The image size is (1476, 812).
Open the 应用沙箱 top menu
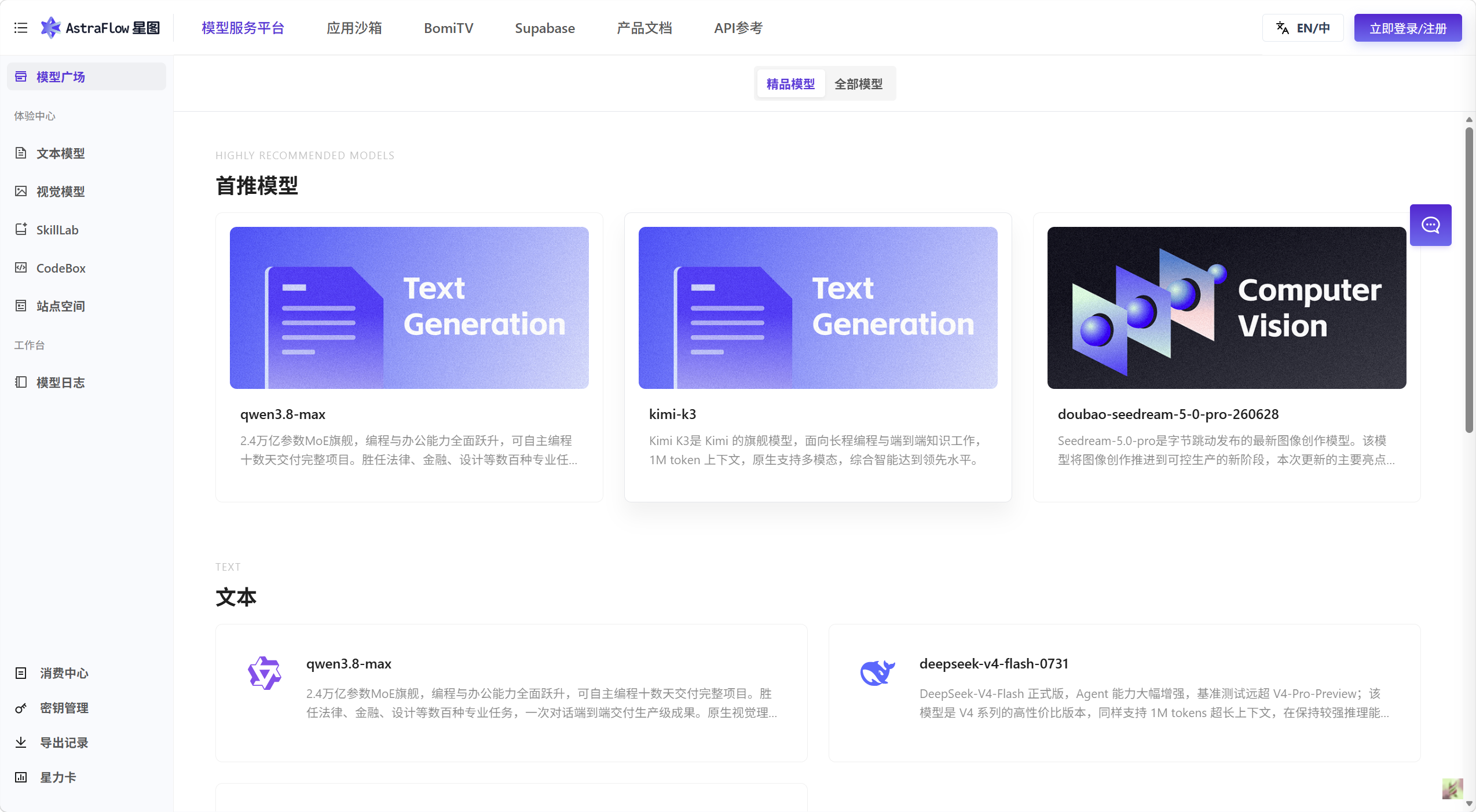[354, 28]
